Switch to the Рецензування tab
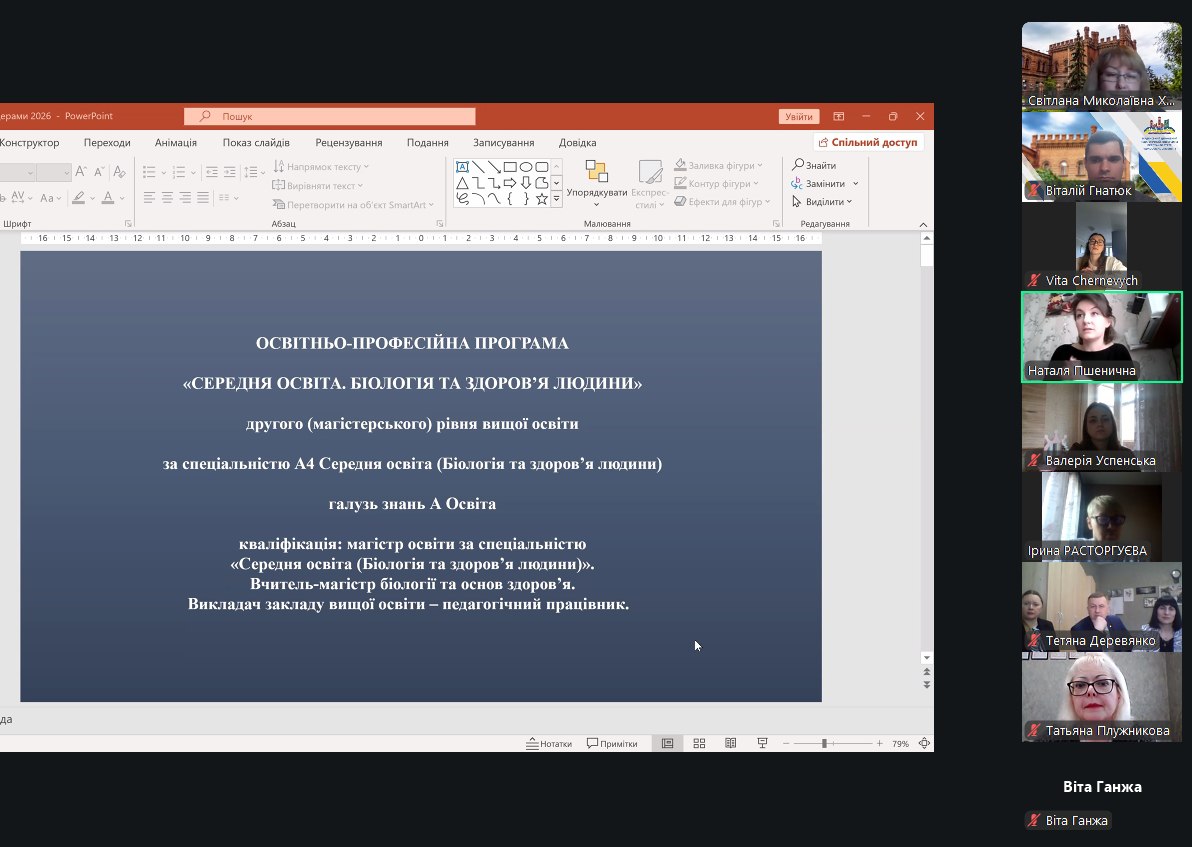Screen dimensions: 1192x847 pyautogui.click(x=348, y=143)
